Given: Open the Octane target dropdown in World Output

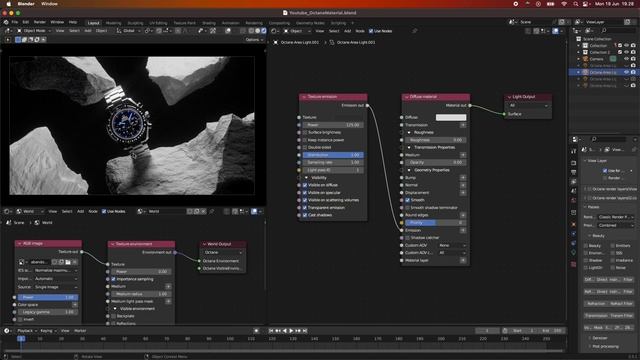Looking at the screenshot, I should click(223, 253).
